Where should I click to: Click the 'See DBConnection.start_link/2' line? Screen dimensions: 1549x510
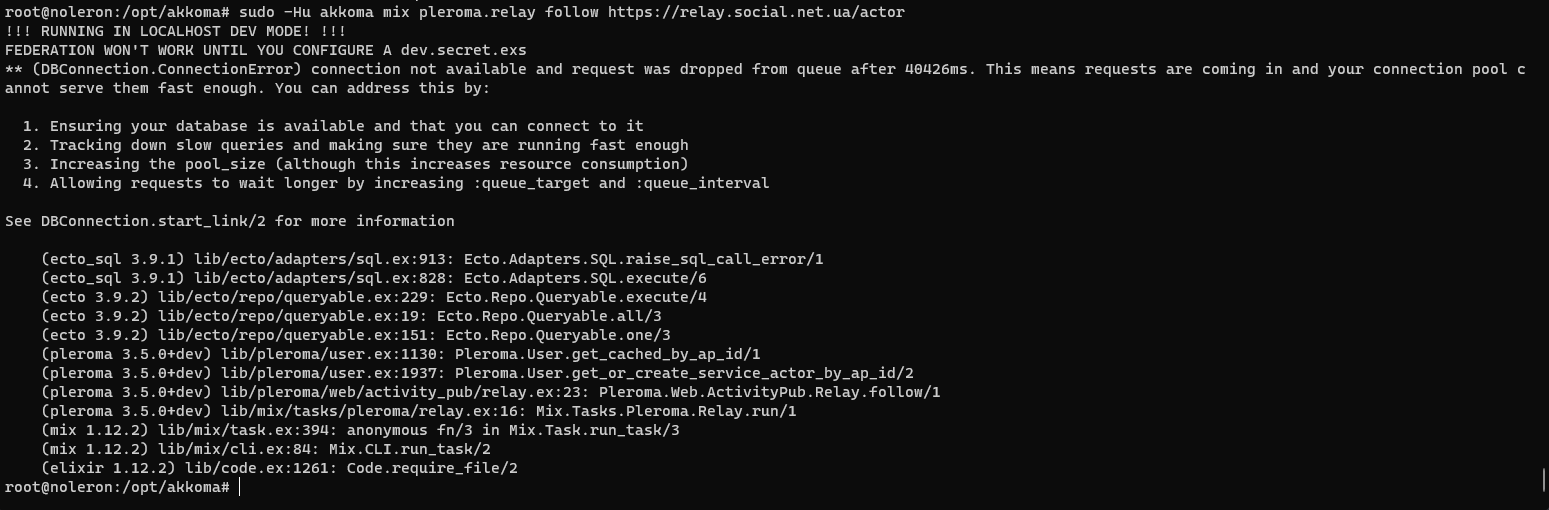point(229,221)
